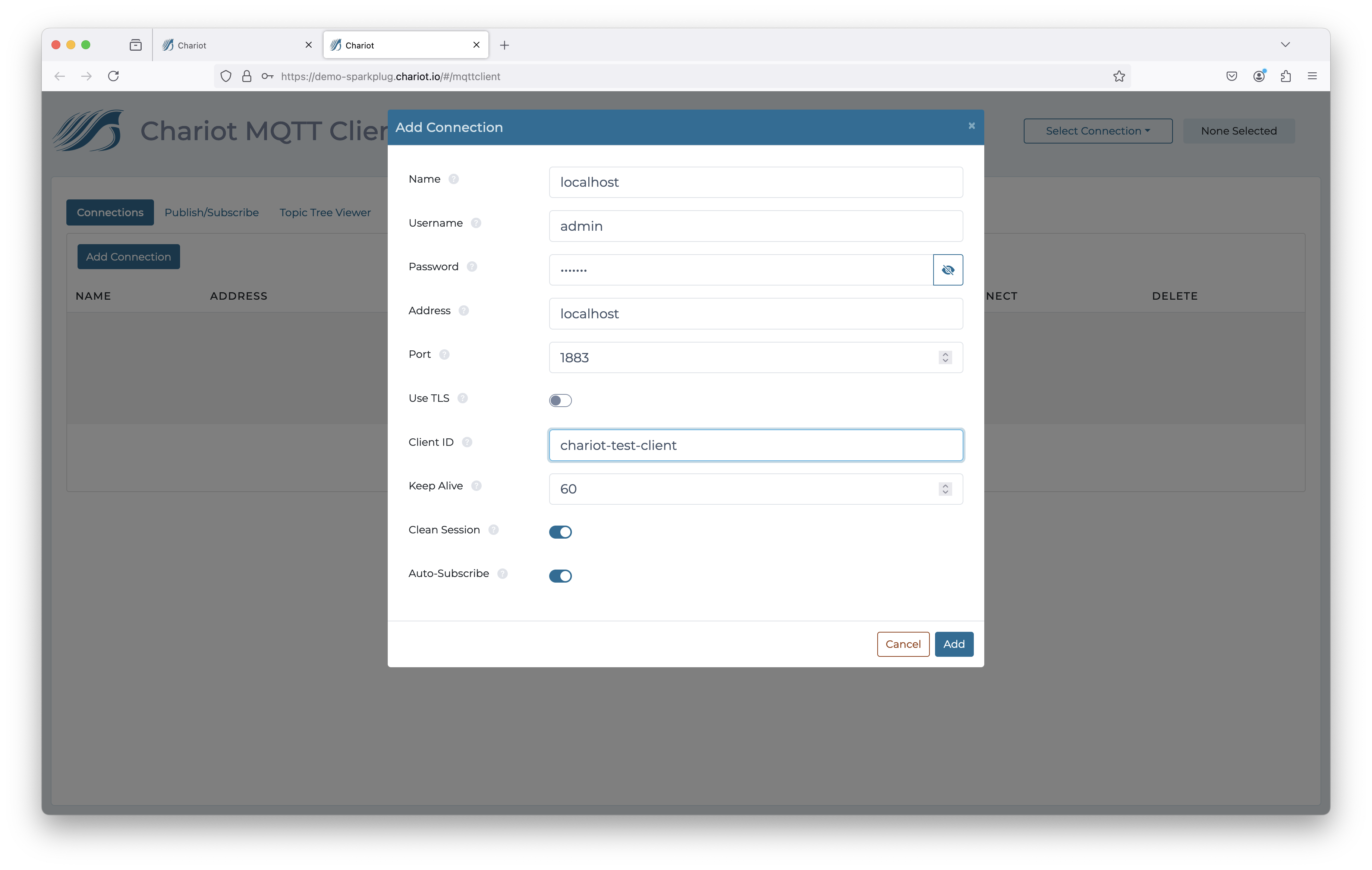Image resolution: width=1372 pixels, height=870 pixels.
Task: Open the tracking protection shield icon
Action: [x=226, y=76]
